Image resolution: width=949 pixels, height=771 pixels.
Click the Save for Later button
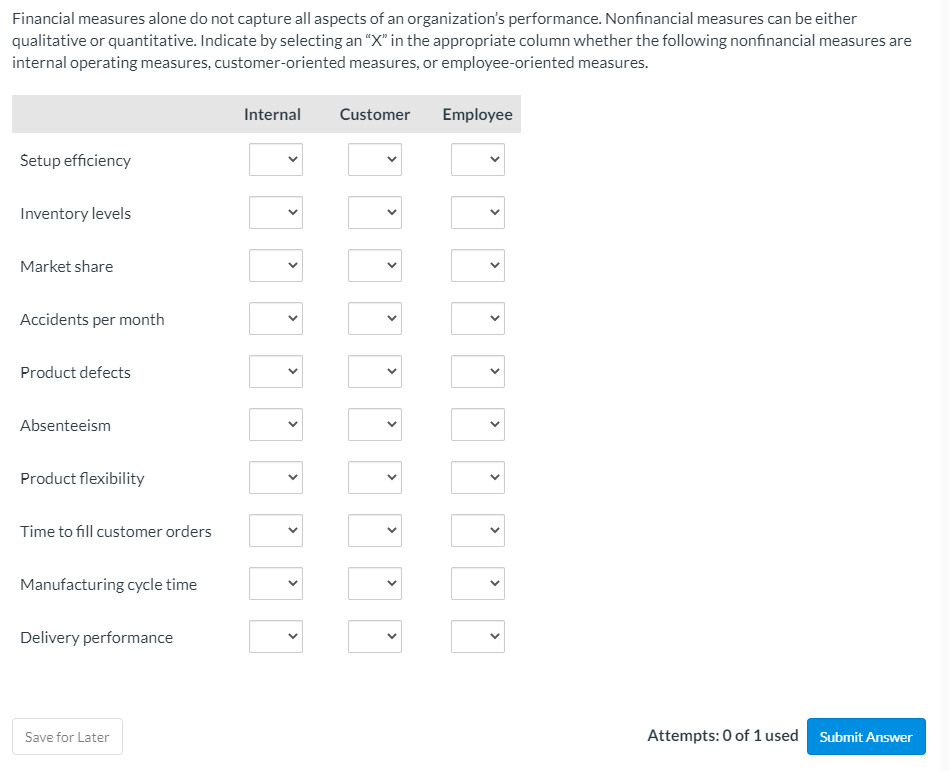pyautogui.click(x=67, y=737)
